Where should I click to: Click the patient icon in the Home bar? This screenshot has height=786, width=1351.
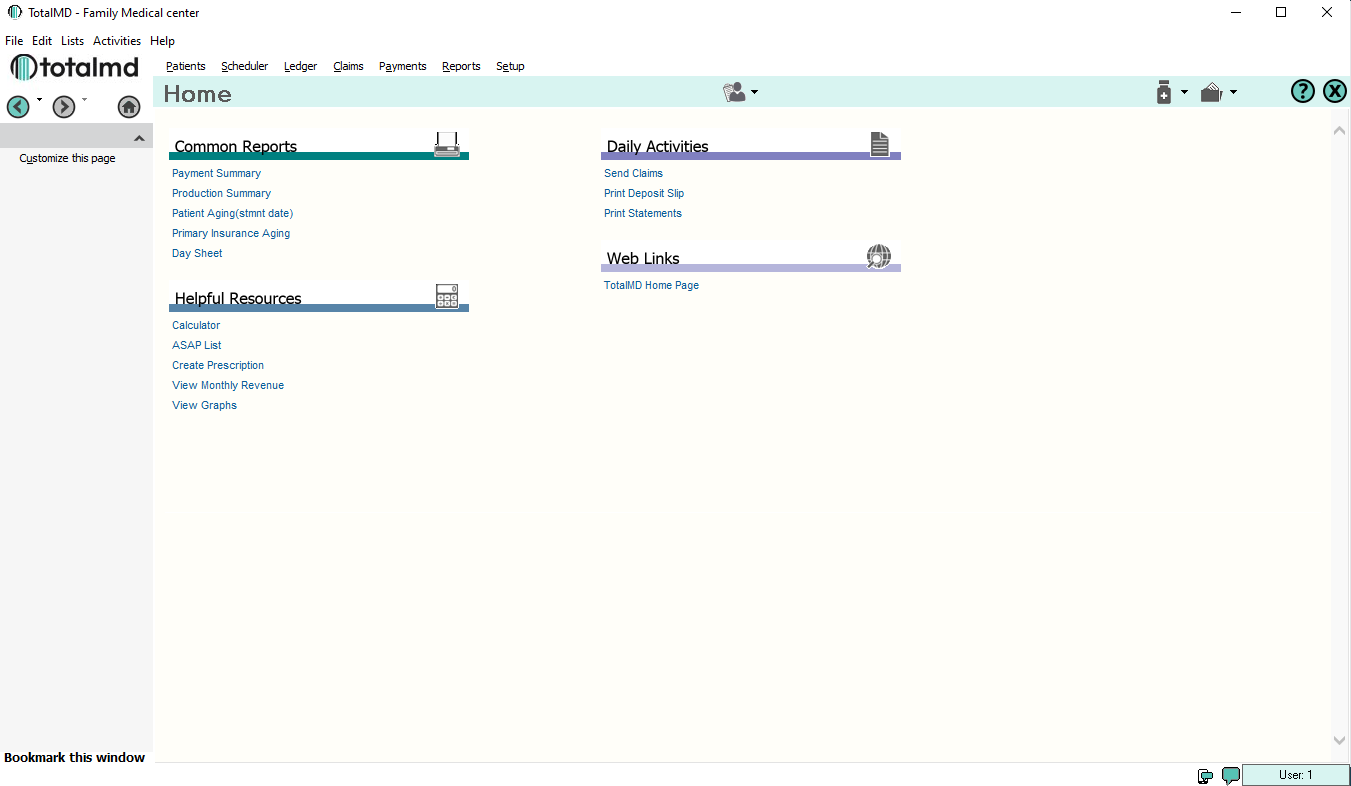pos(735,92)
